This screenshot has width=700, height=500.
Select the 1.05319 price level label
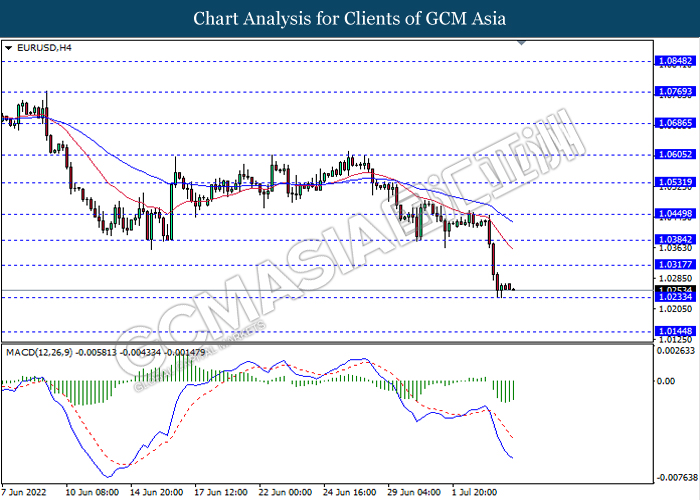coord(675,182)
